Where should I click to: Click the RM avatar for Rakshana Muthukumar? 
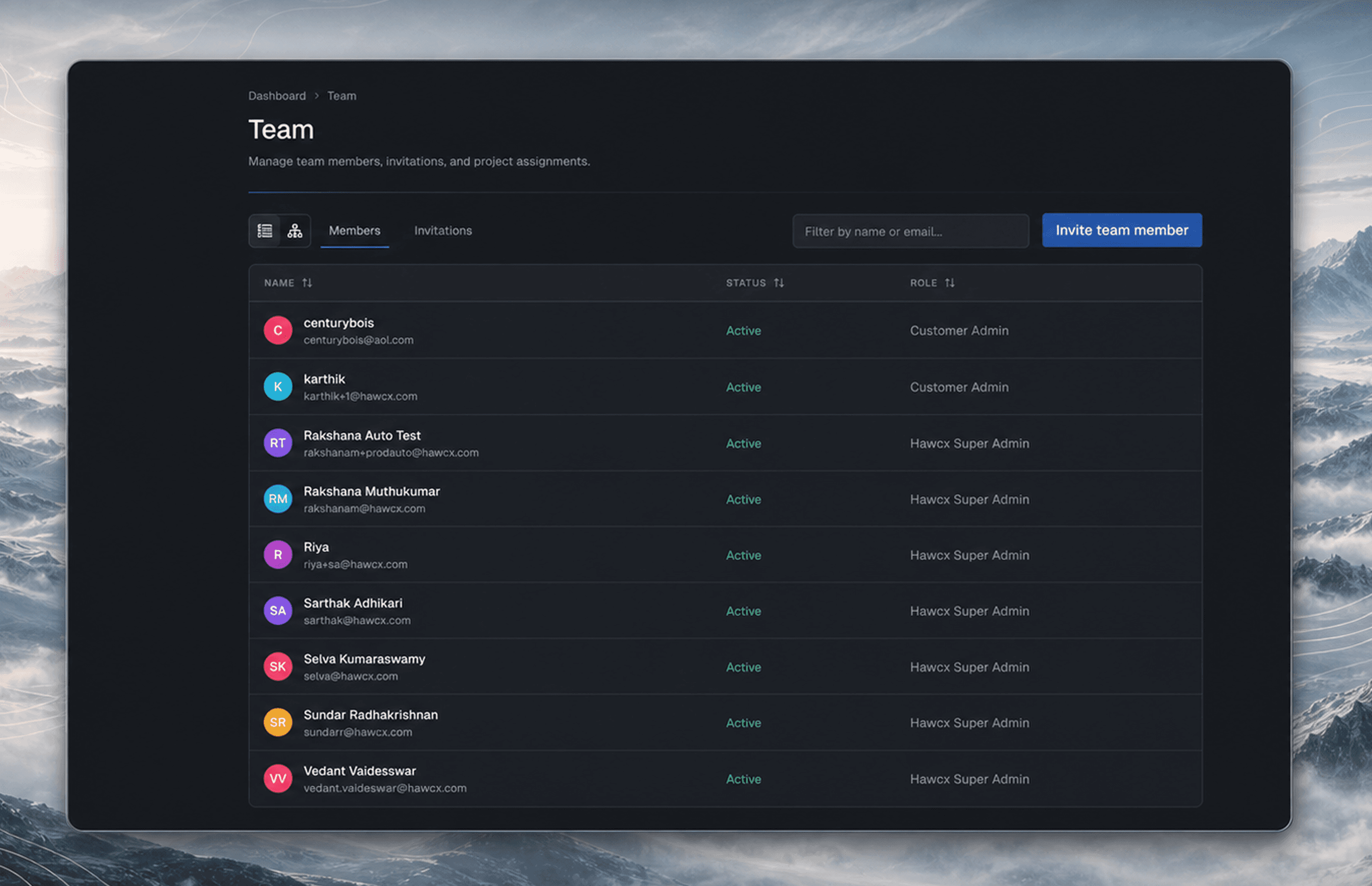278,499
